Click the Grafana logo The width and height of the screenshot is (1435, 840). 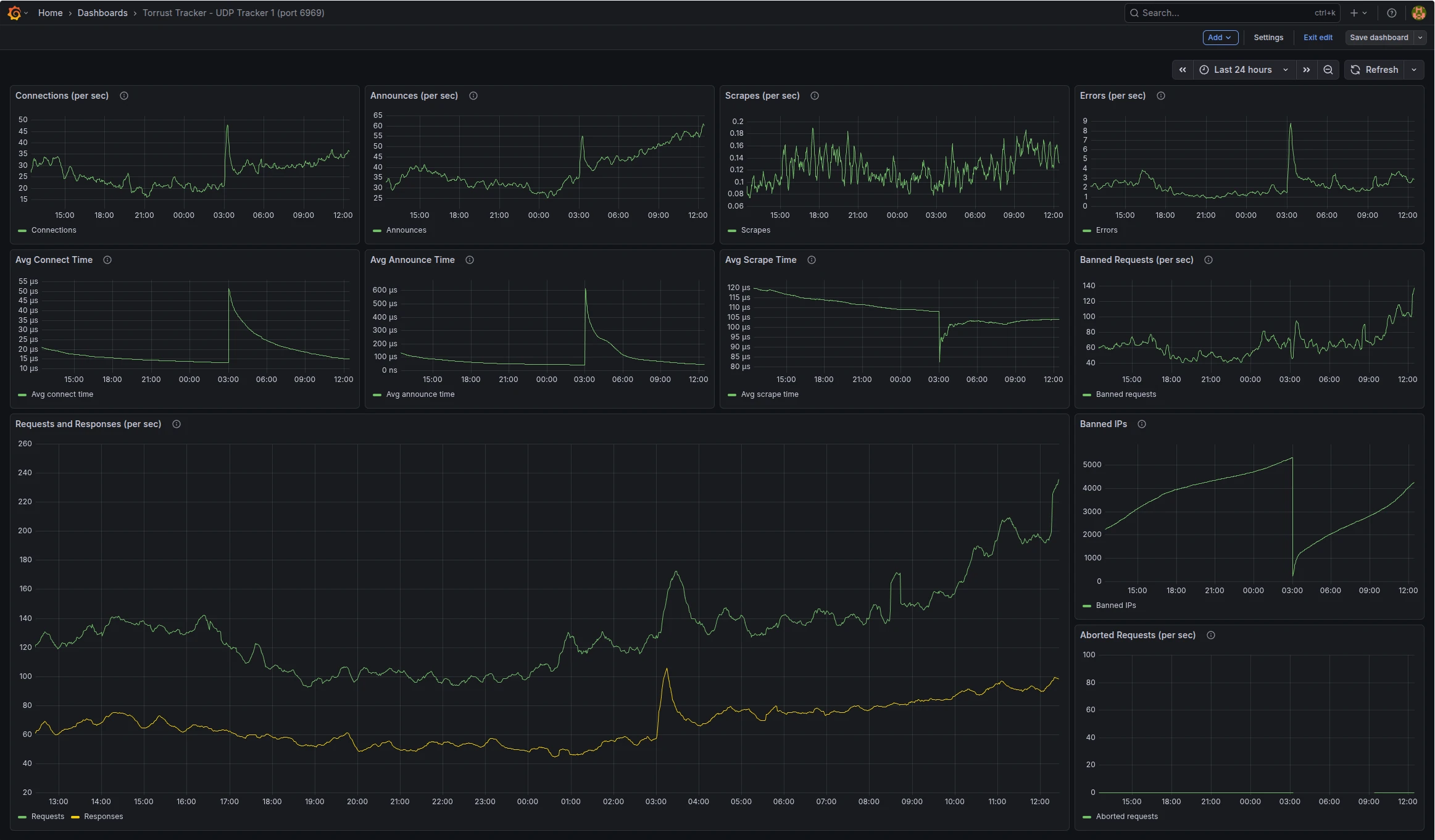tap(15, 12)
